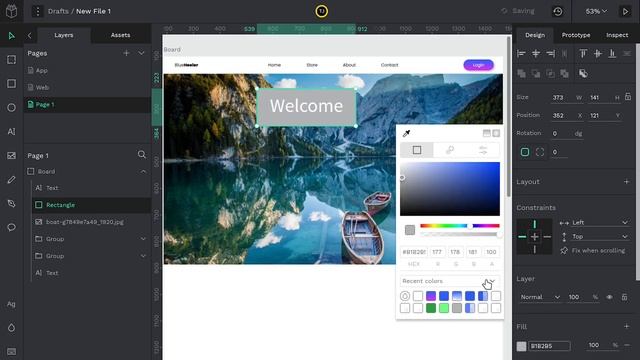
Task: Select the Ellipse tool
Action: (11, 107)
